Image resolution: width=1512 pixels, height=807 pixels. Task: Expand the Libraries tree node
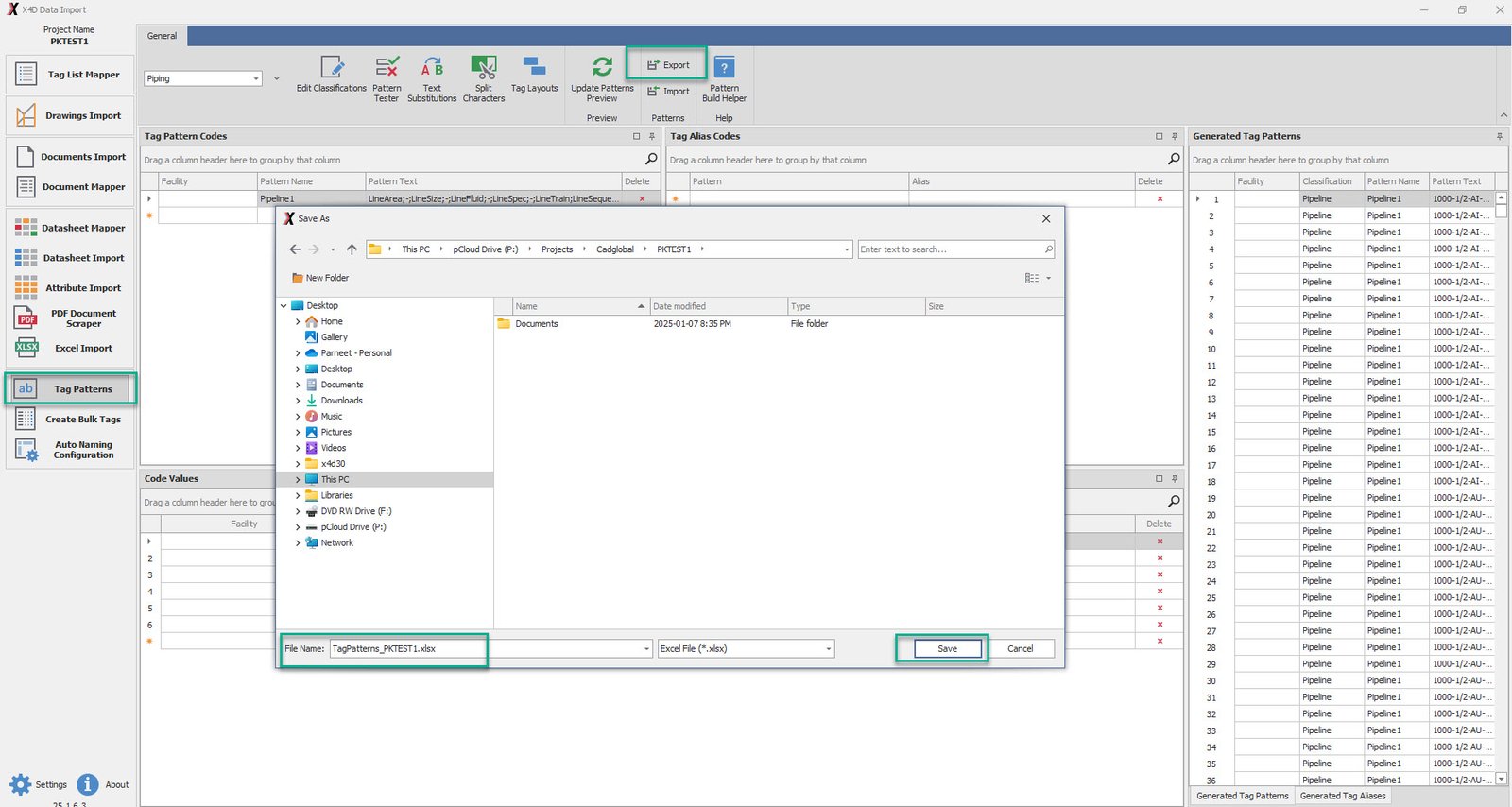pos(298,495)
